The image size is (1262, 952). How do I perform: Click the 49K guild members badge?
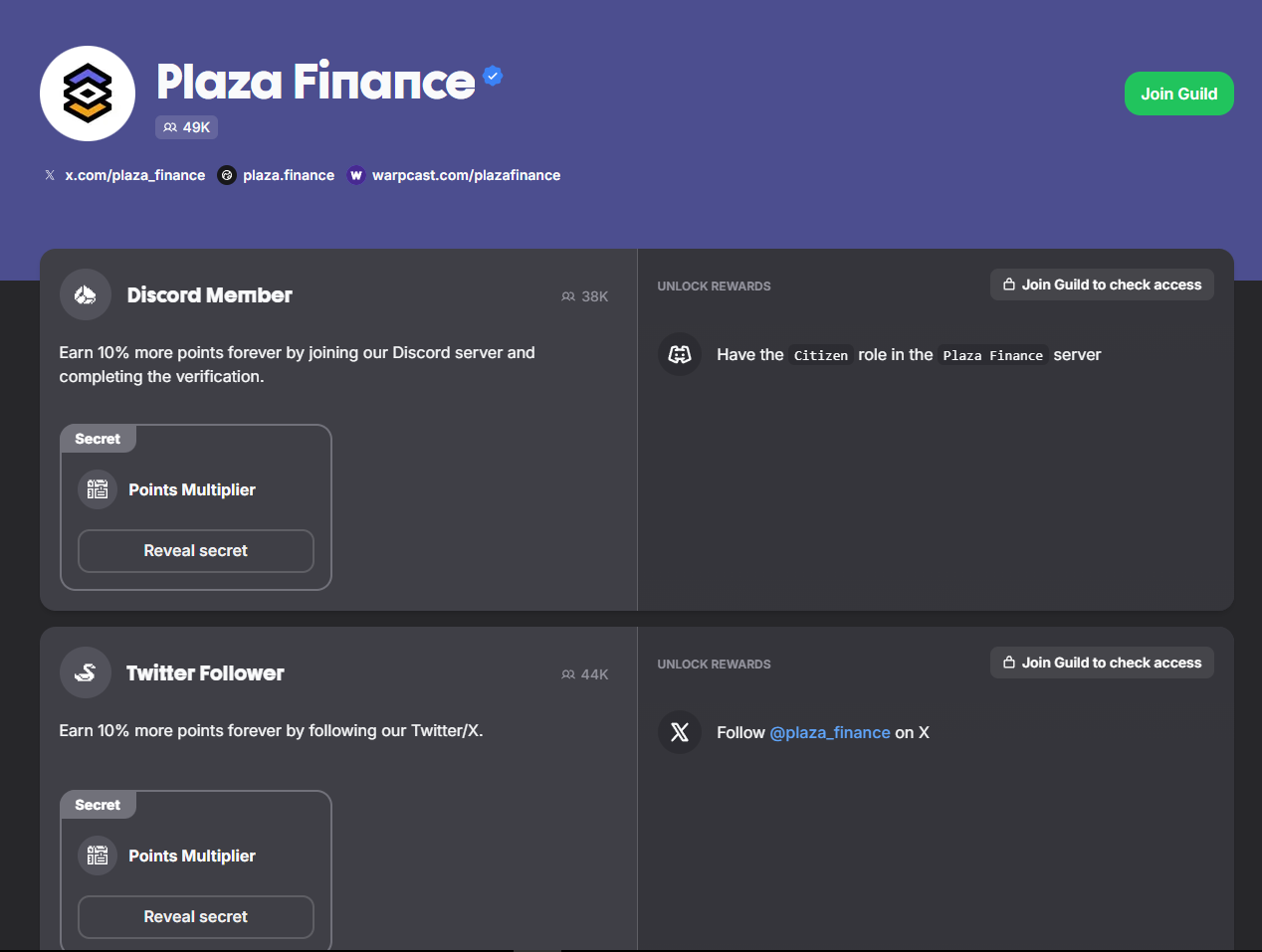point(187,127)
